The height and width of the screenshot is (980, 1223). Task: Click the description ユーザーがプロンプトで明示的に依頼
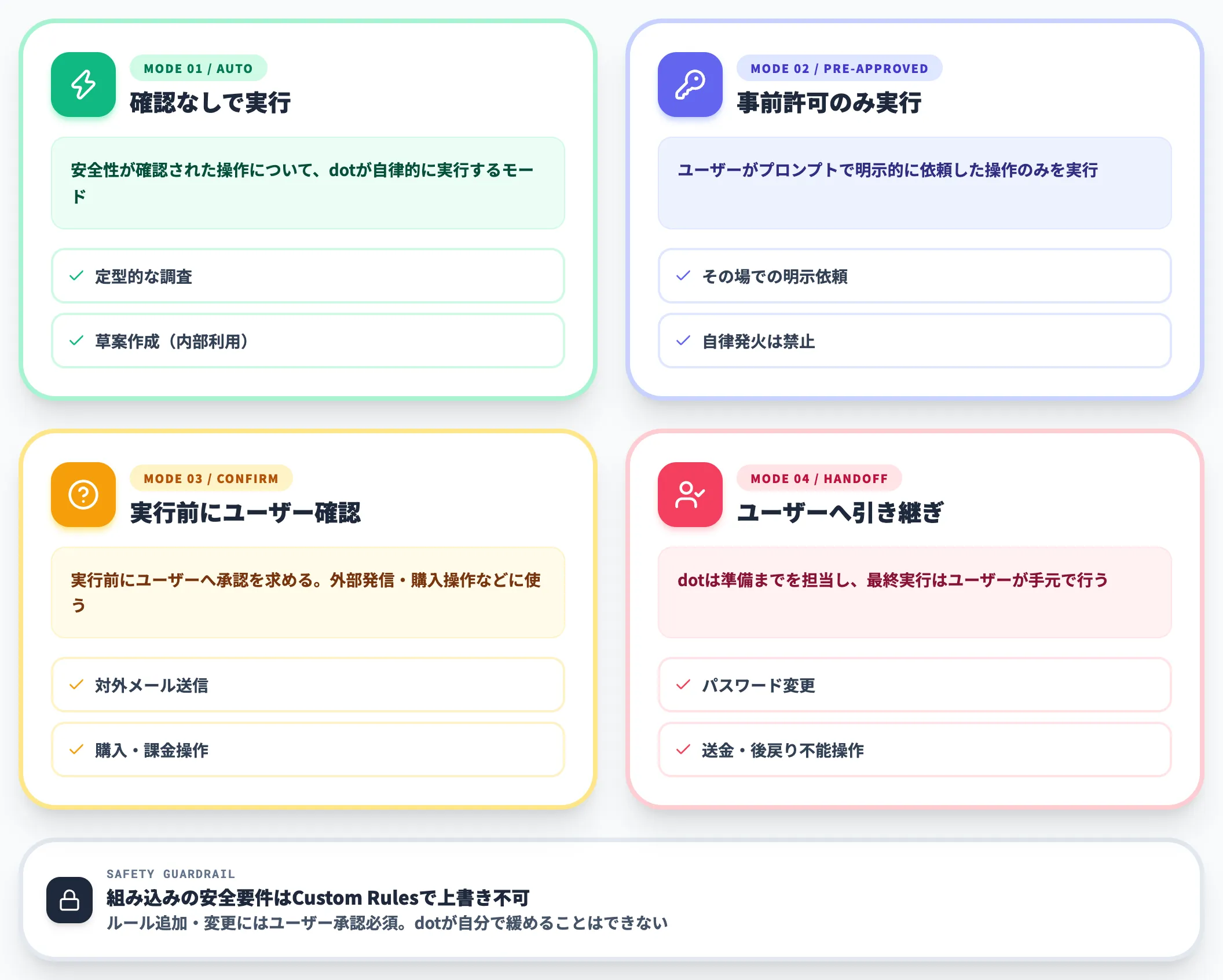915,183
